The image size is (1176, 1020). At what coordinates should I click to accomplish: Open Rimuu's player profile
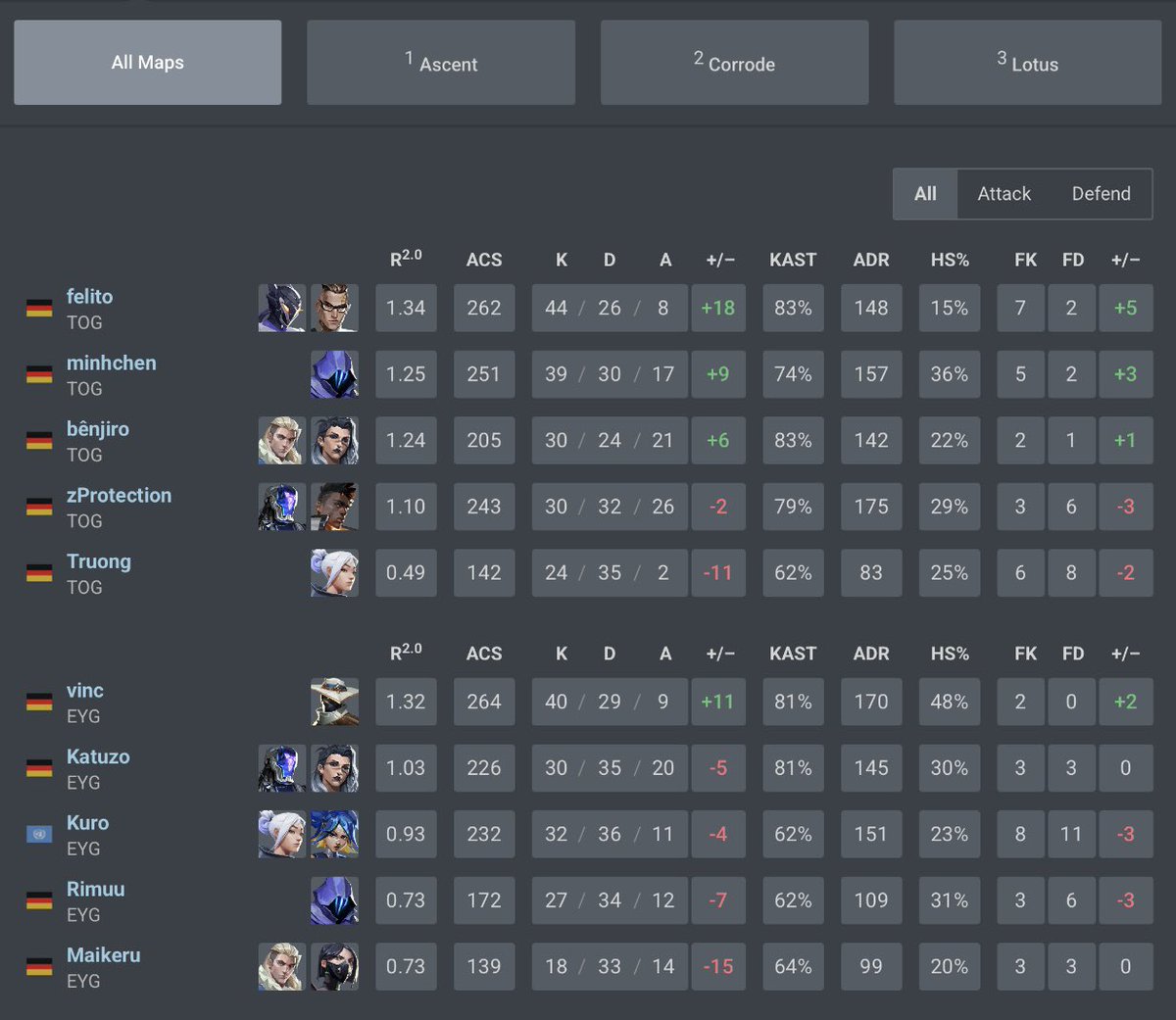pyautogui.click(x=95, y=889)
